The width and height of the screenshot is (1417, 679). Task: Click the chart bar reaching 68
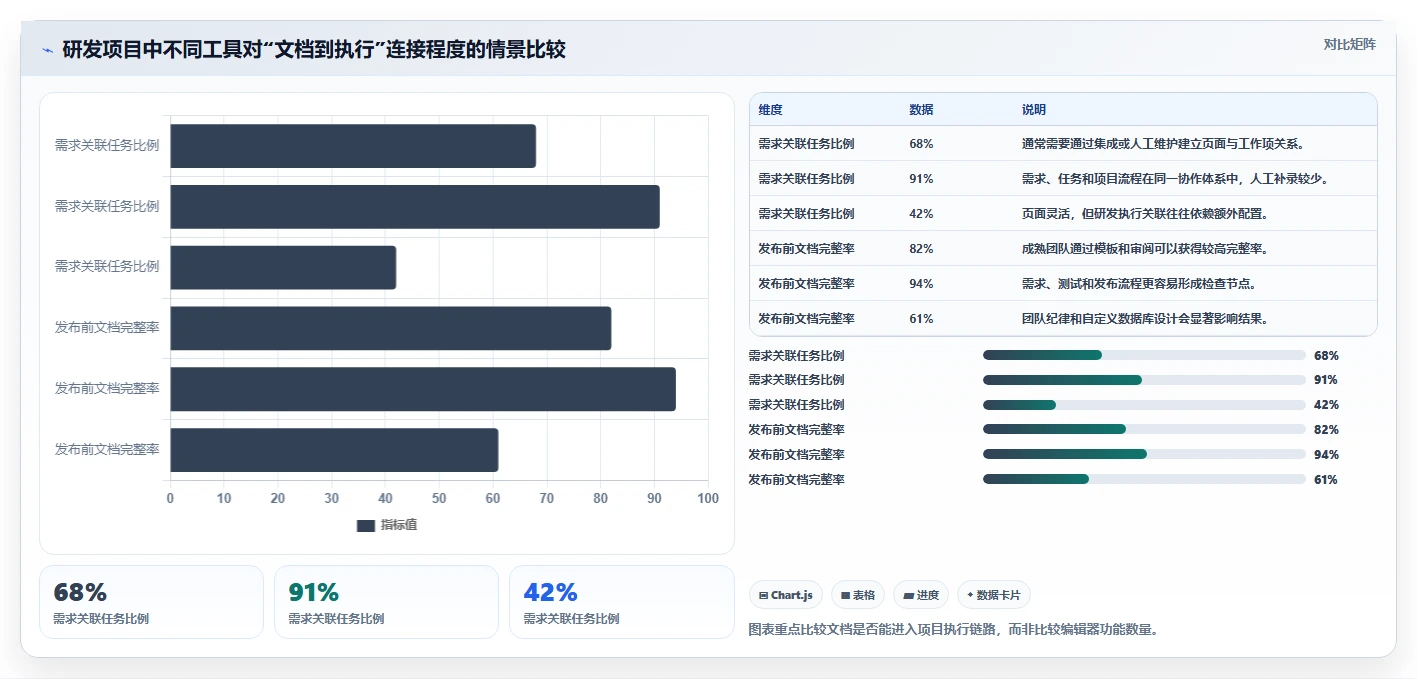point(353,146)
